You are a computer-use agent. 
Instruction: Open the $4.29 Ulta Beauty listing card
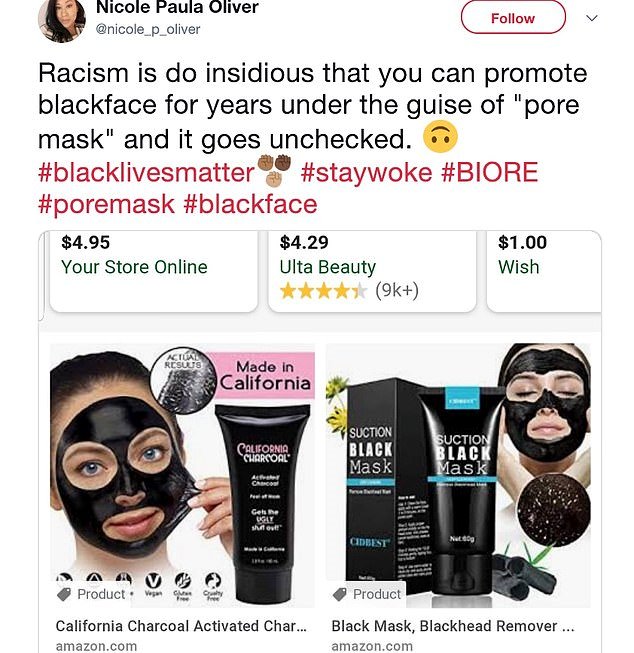[372, 271]
